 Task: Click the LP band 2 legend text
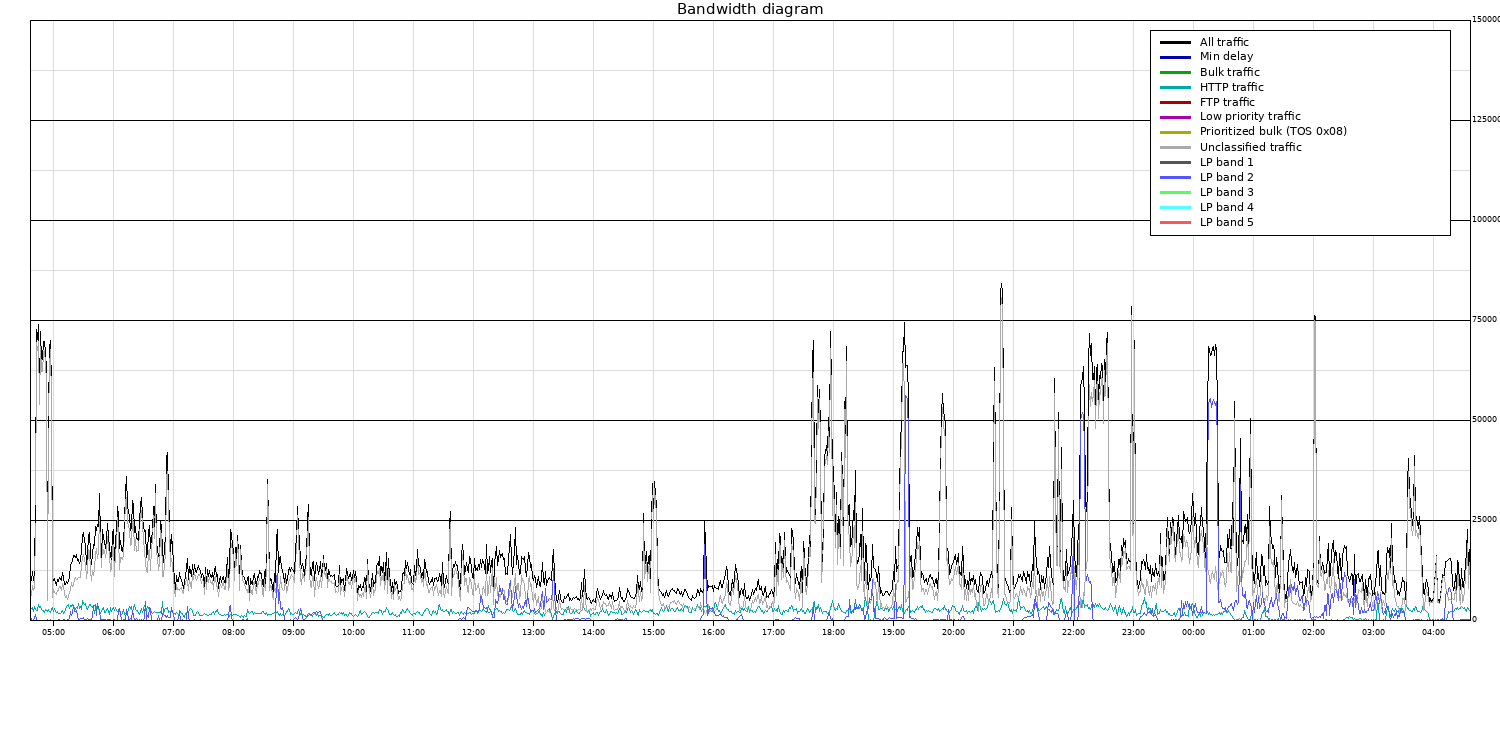tap(1226, 178)
